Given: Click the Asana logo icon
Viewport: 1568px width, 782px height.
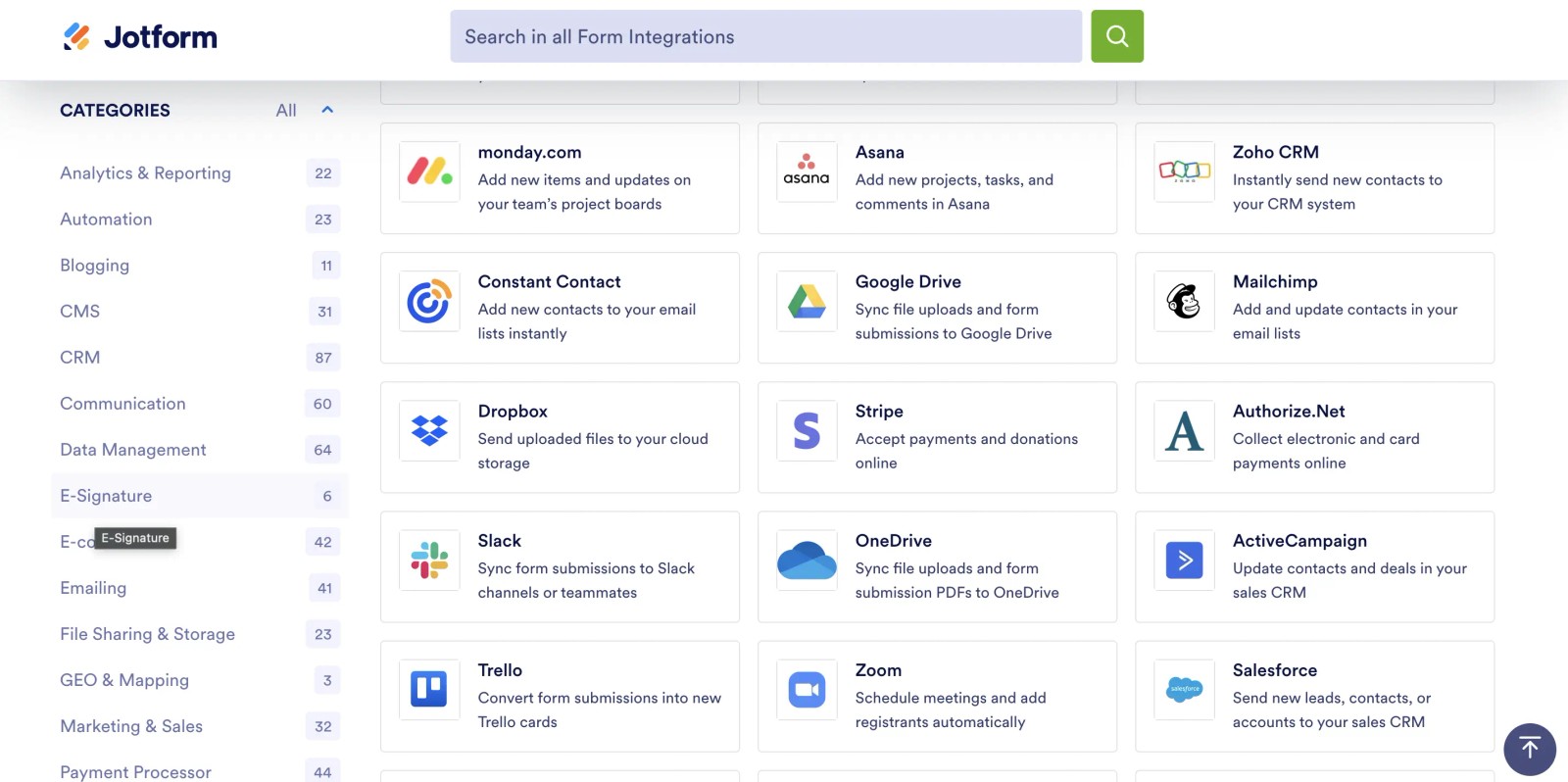Looking at the screenshot, I should pyautogui.click(x=807, y=171).
